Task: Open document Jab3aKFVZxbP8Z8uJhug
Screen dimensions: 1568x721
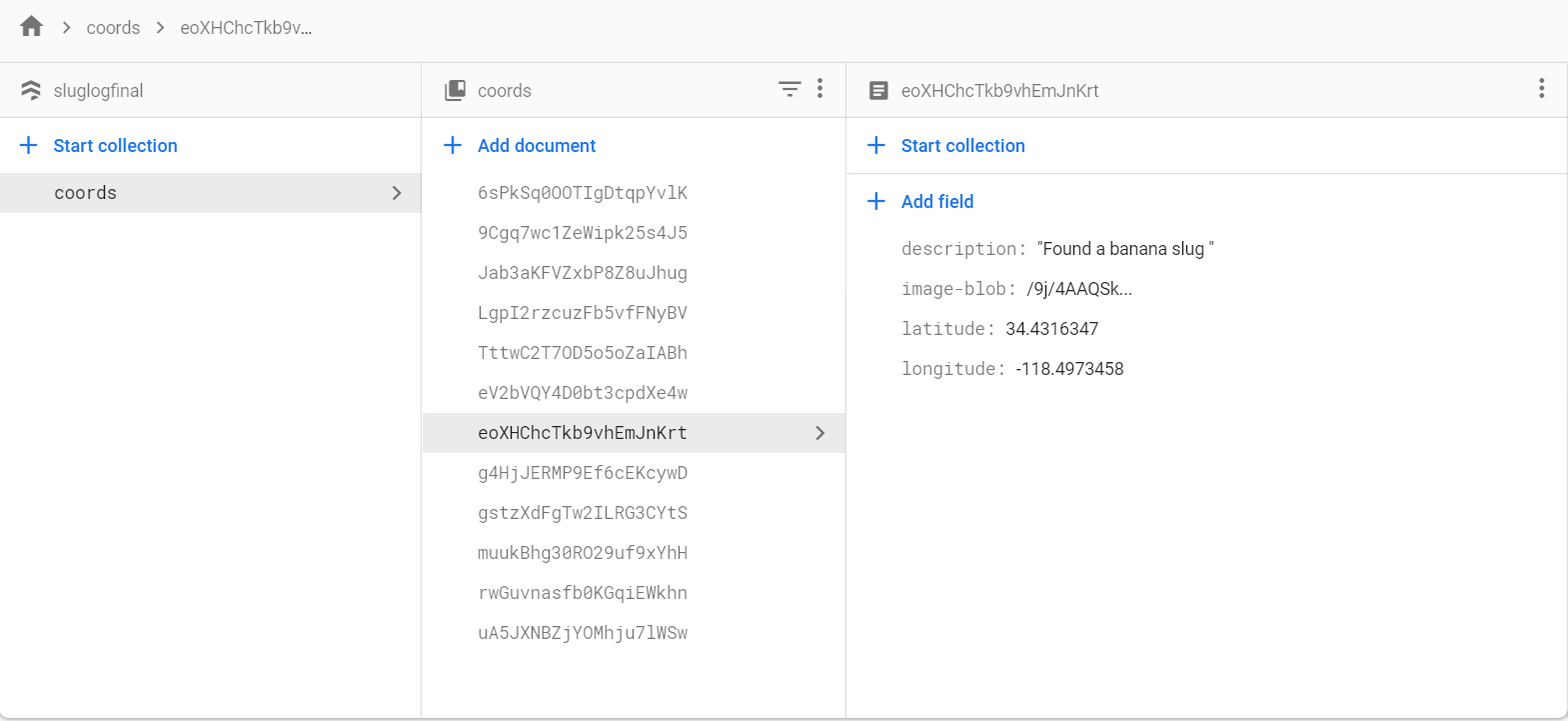Action: [583, 273]
